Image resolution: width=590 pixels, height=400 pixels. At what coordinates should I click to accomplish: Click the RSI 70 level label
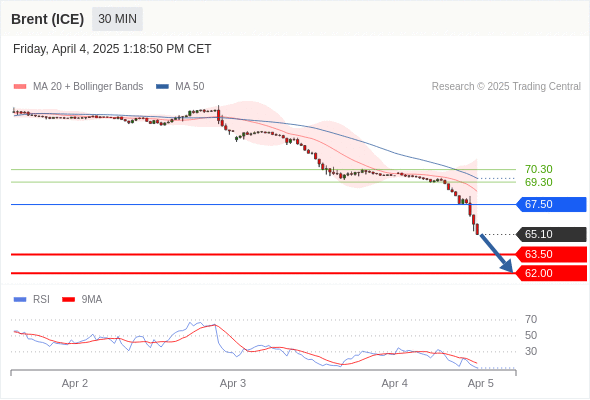(531, 319)
